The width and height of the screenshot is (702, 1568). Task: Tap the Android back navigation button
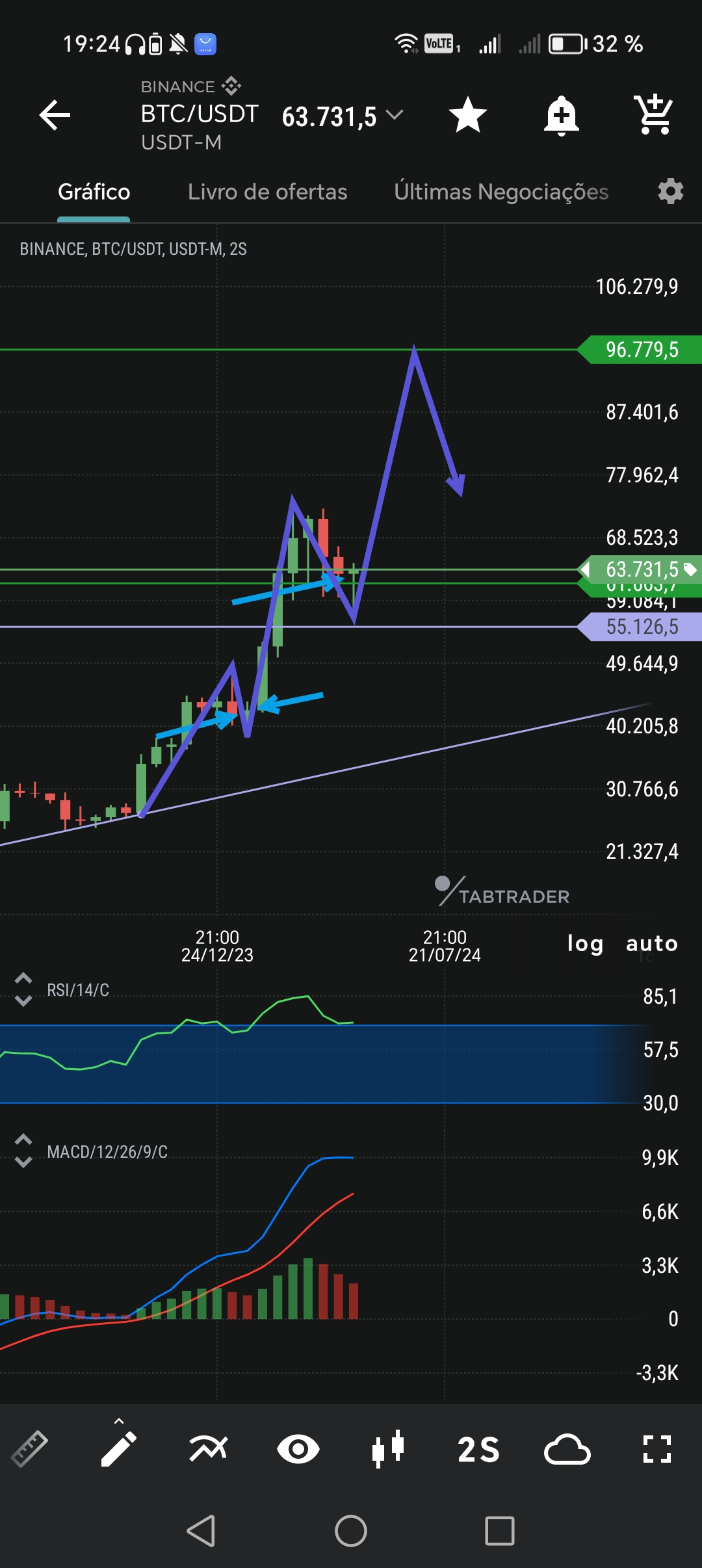pos(201,1531)
